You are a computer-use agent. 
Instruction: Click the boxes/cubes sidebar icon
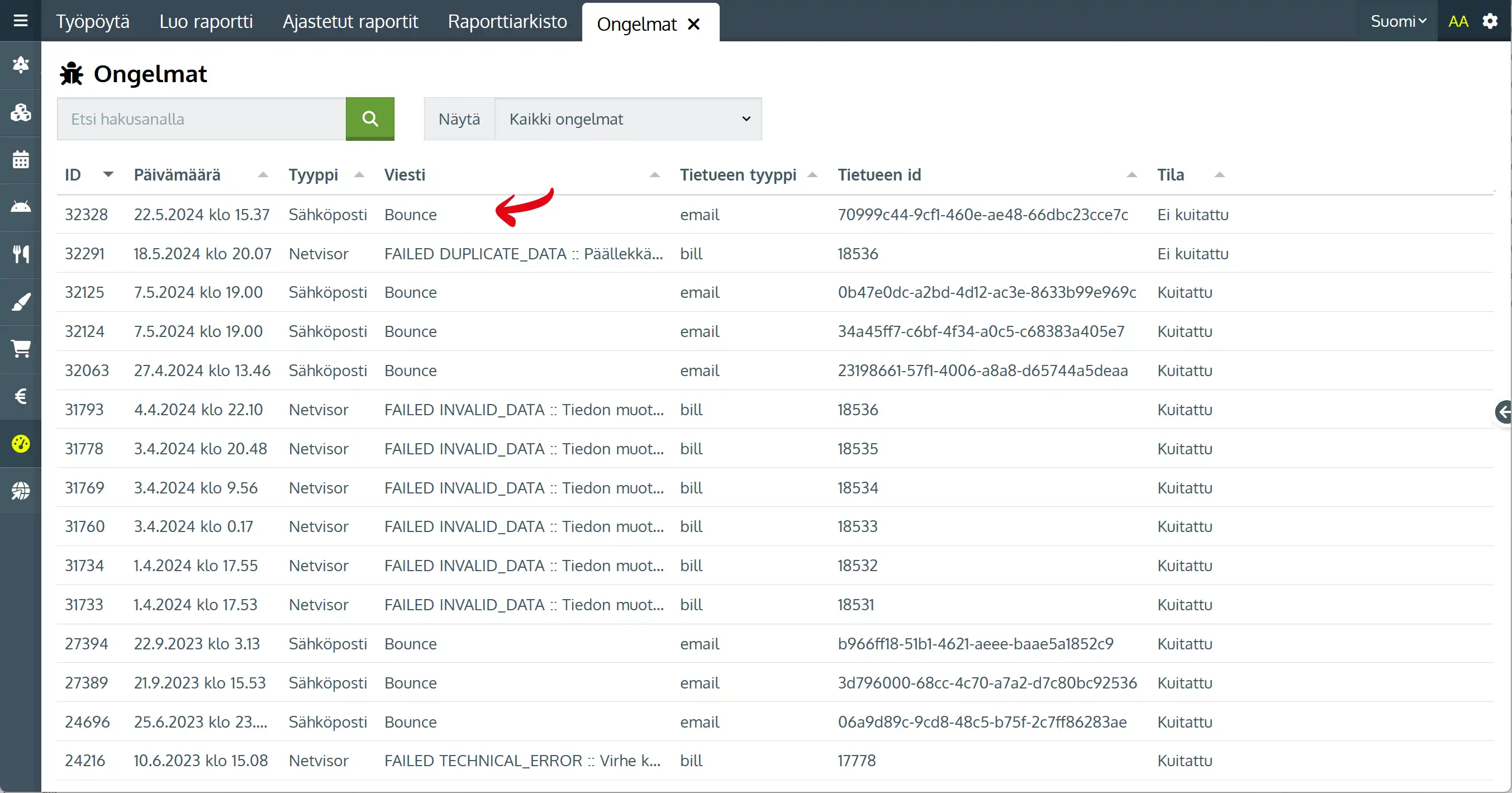pos(21,113)
